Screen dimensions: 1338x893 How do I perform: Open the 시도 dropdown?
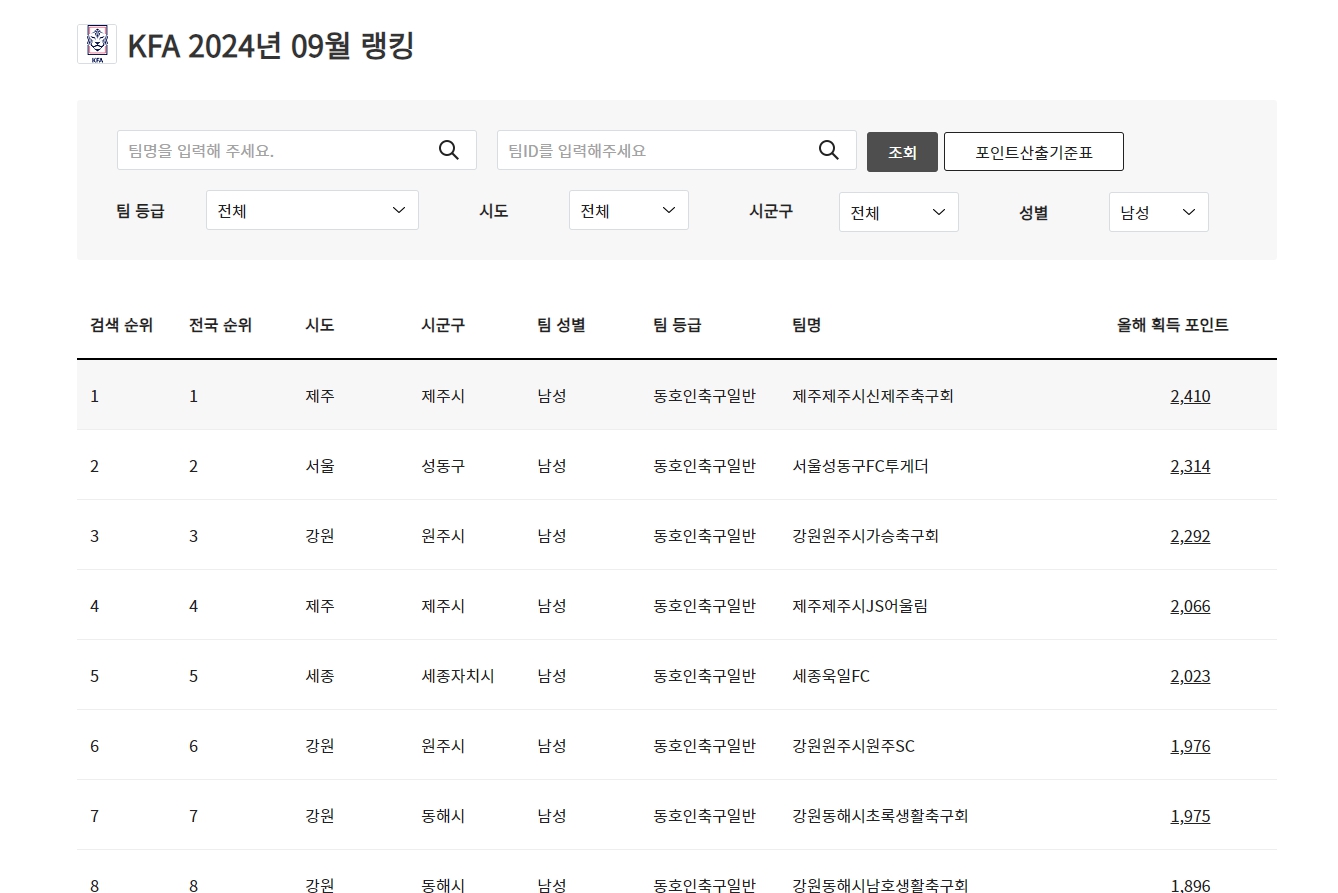[x=629, y=210]
